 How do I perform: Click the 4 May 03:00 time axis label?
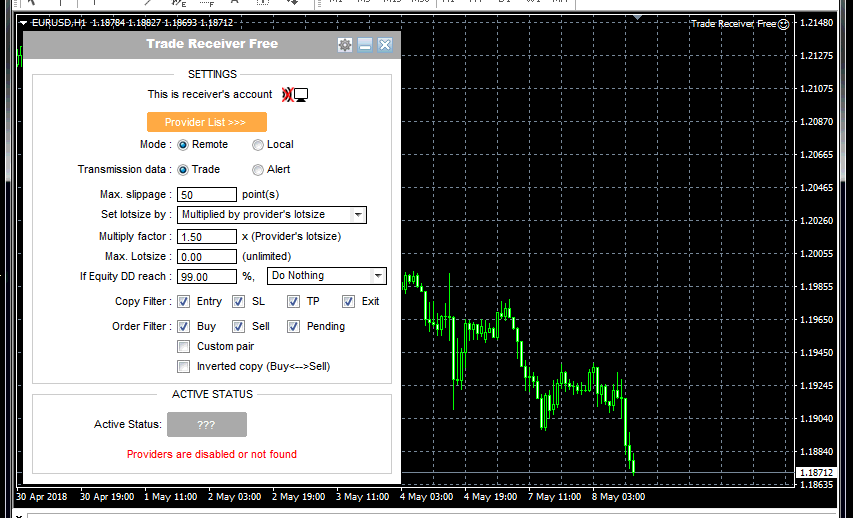[x=426, y=497]
